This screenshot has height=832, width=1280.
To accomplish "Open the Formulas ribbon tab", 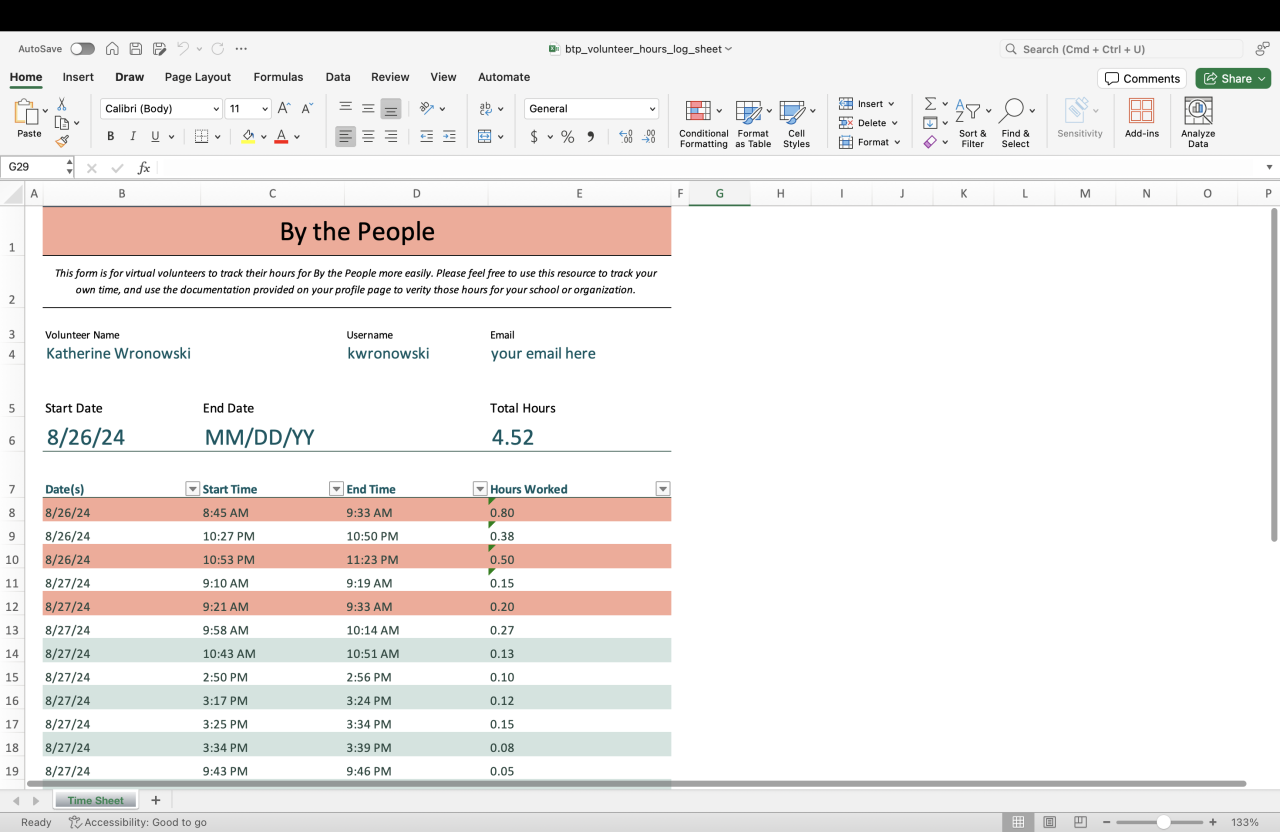I will click(278, 77).
